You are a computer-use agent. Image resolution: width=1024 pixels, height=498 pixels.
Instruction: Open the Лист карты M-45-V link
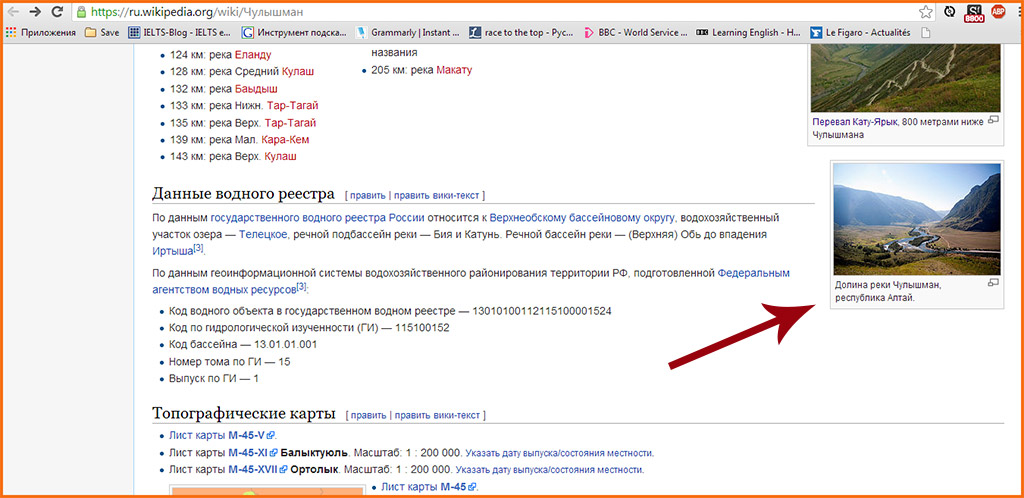(x=220, y=435)
